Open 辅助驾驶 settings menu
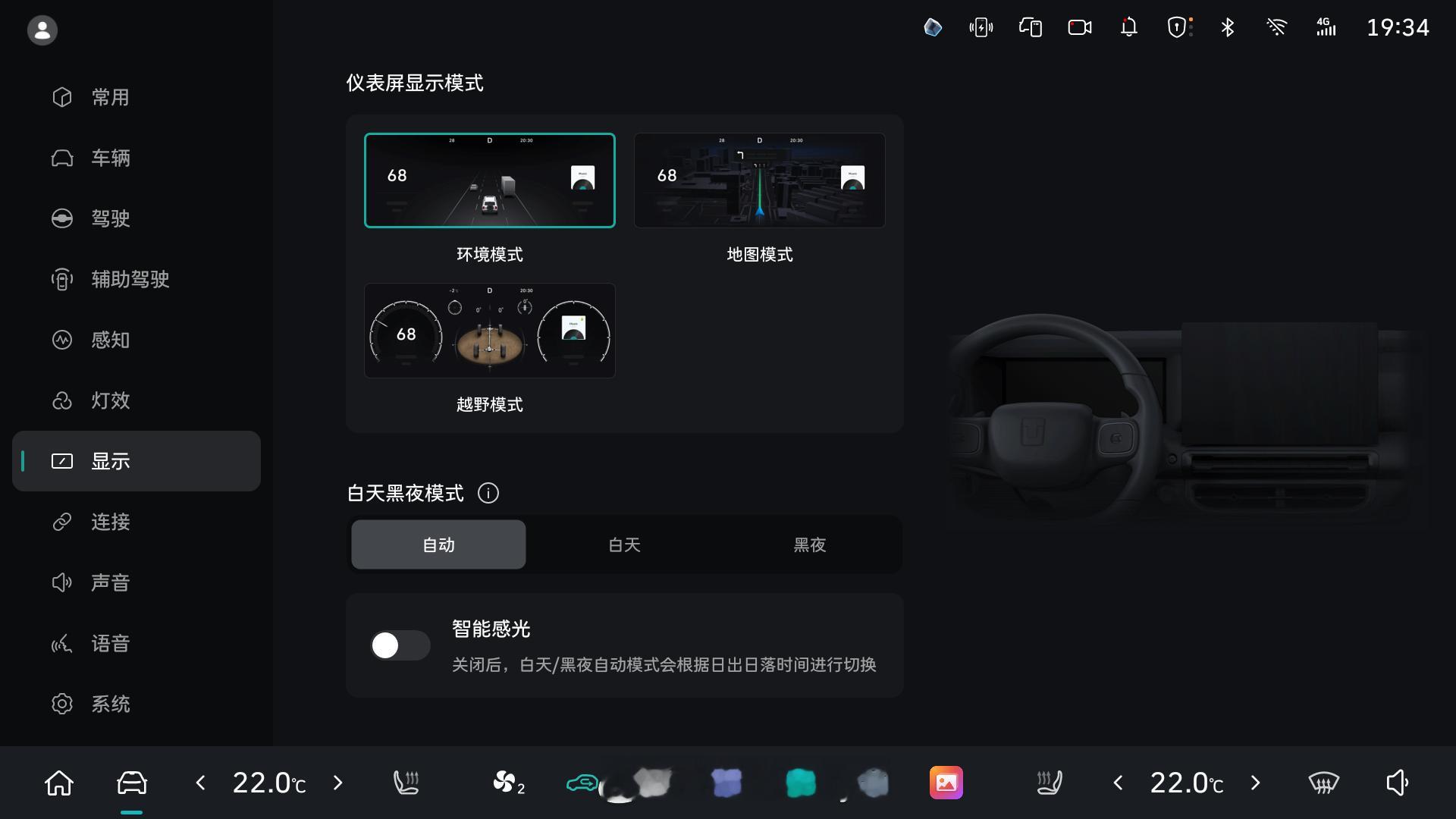The image size is (1456, 819). point(130,279)
